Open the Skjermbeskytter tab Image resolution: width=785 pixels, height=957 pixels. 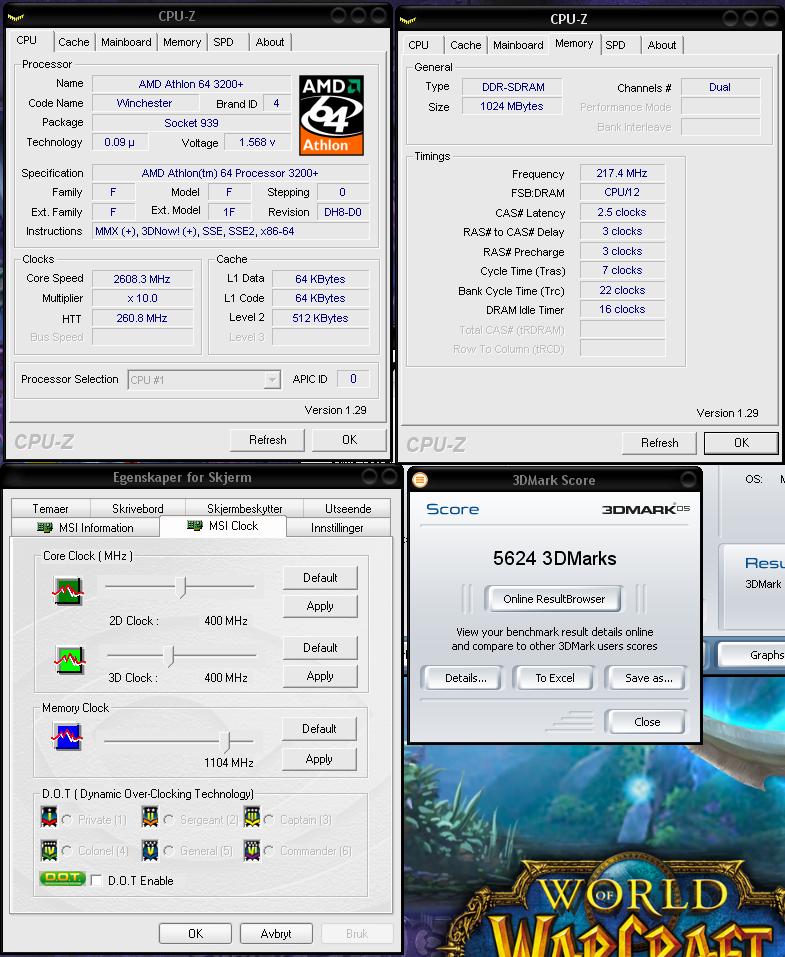(244, 508)
